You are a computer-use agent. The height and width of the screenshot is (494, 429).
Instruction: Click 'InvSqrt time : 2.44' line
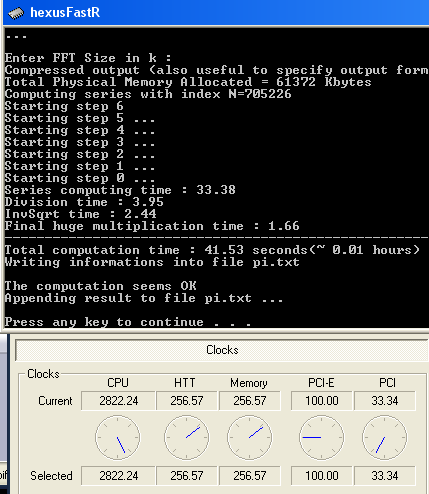pyautogui.click(x=80, y=214)
